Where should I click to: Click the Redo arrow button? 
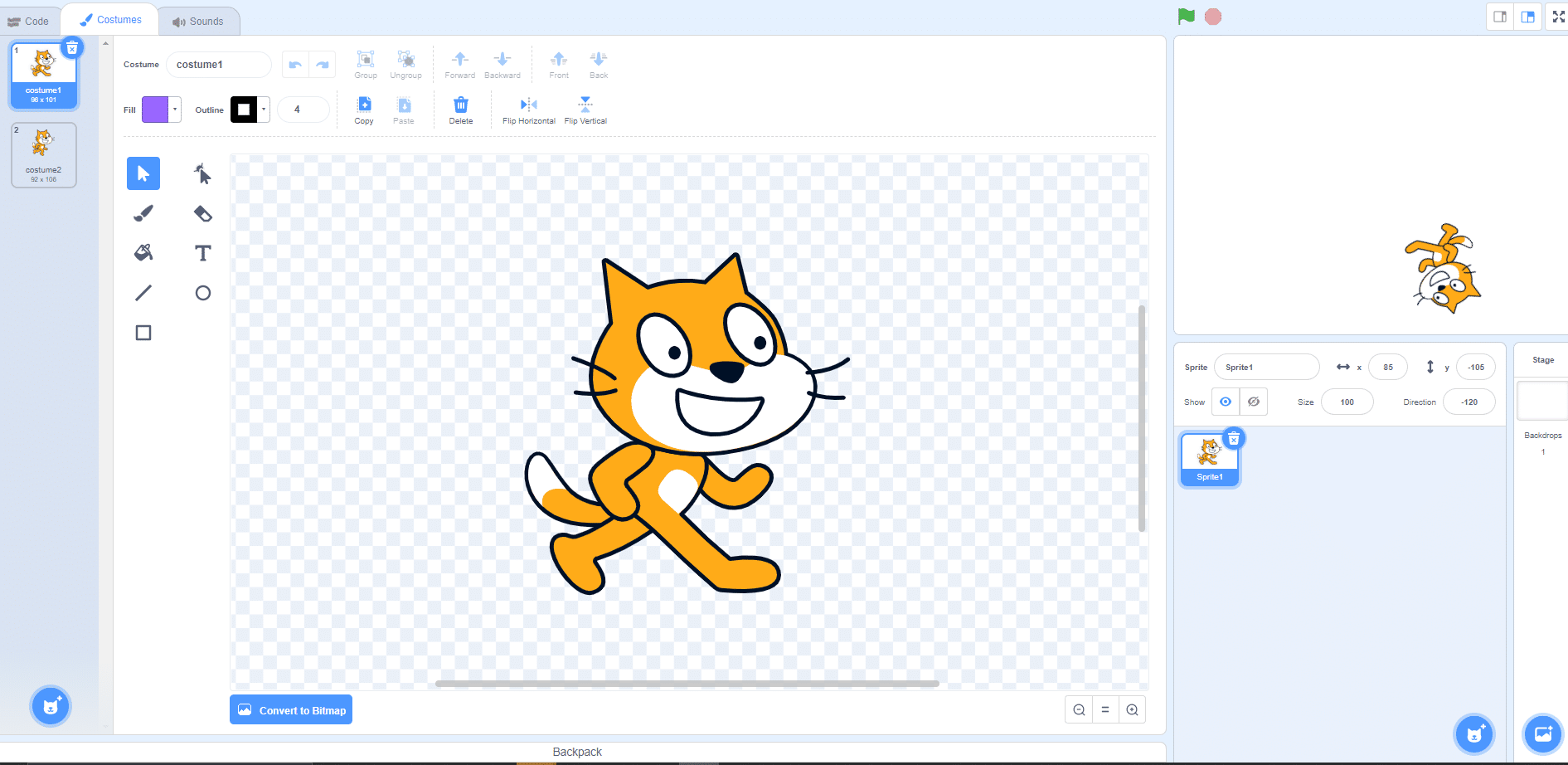click(323, 65)
